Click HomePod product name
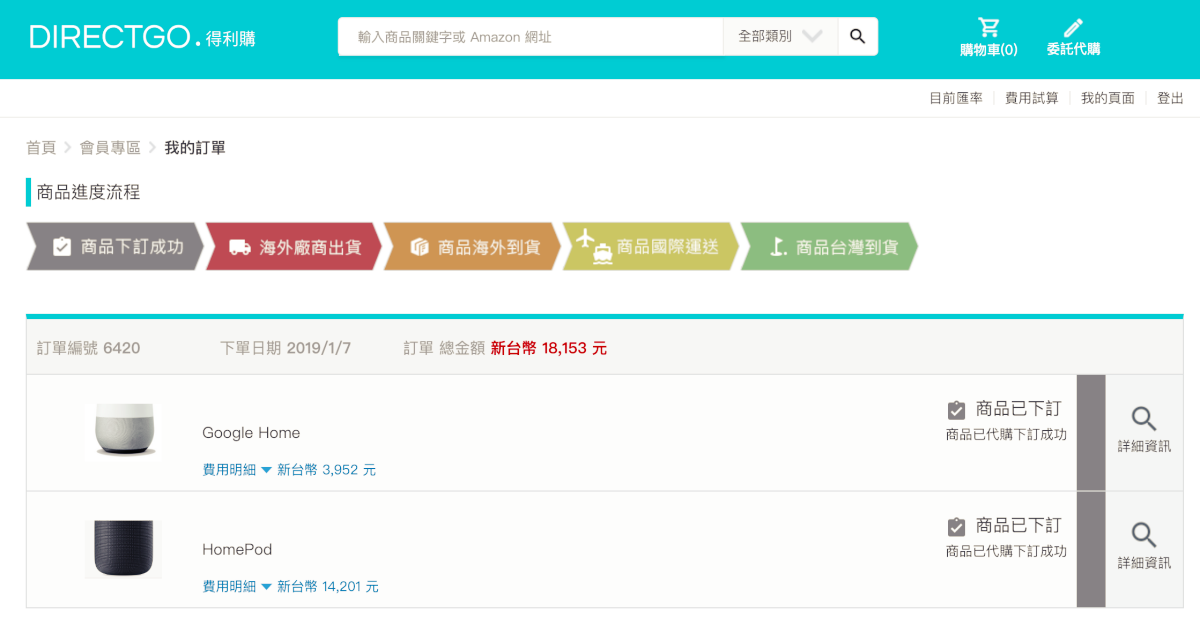Image resolution: width=1200 pixels, height=634 pixels. [x=237, y=550]
